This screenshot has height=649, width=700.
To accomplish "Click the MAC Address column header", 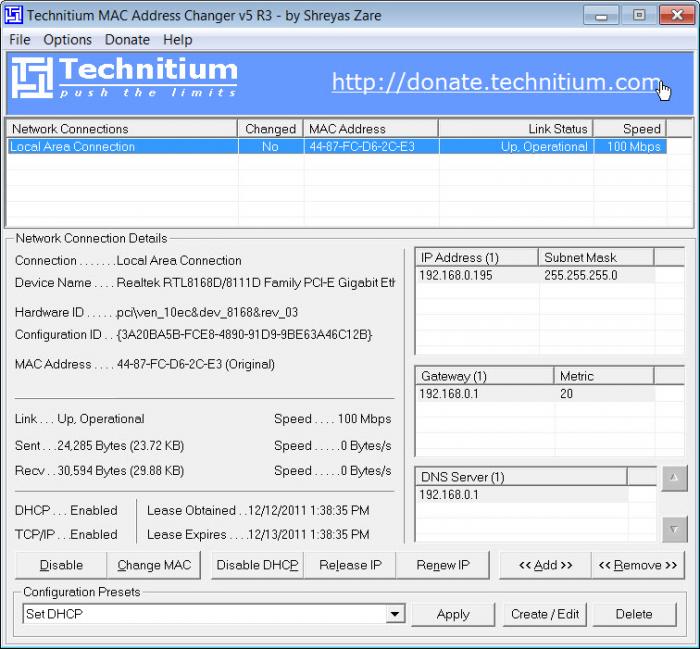I will point(371,129).
